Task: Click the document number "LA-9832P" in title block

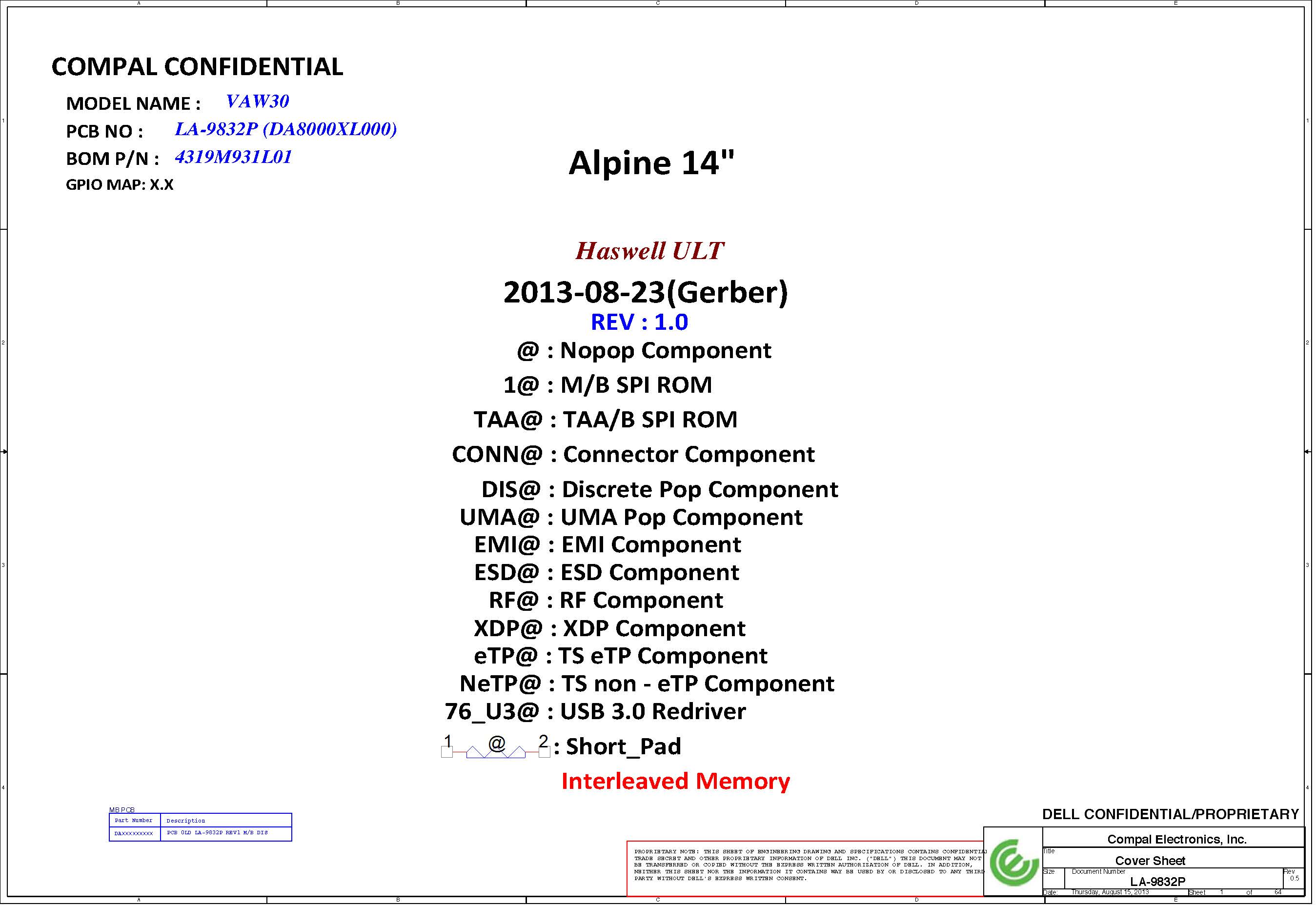Action: point(1158,882)
